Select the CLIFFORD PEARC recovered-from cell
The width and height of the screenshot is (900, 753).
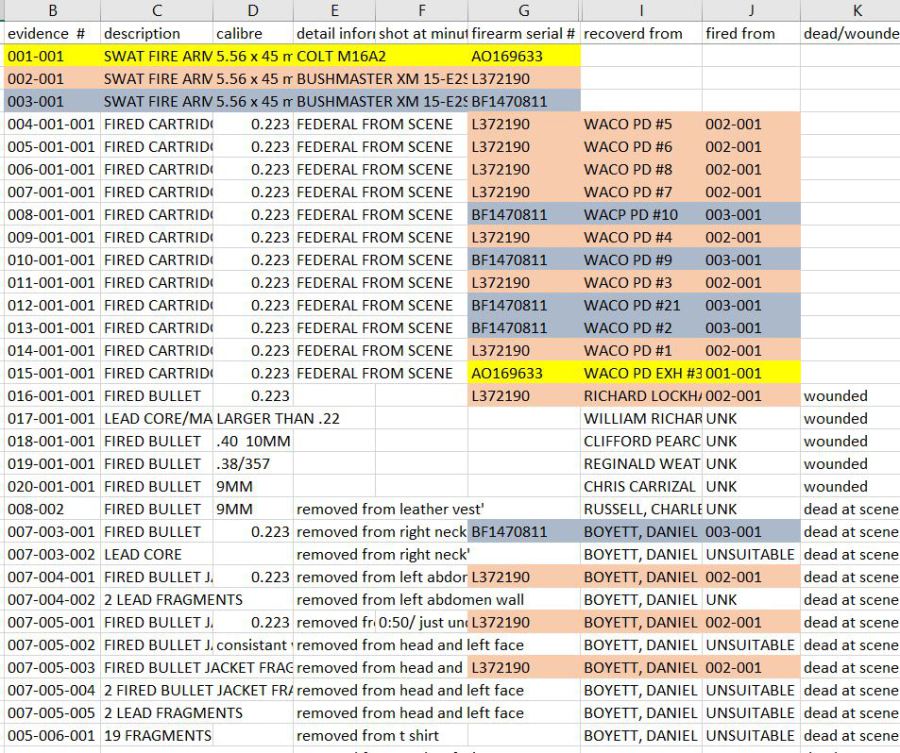point(640,441)
